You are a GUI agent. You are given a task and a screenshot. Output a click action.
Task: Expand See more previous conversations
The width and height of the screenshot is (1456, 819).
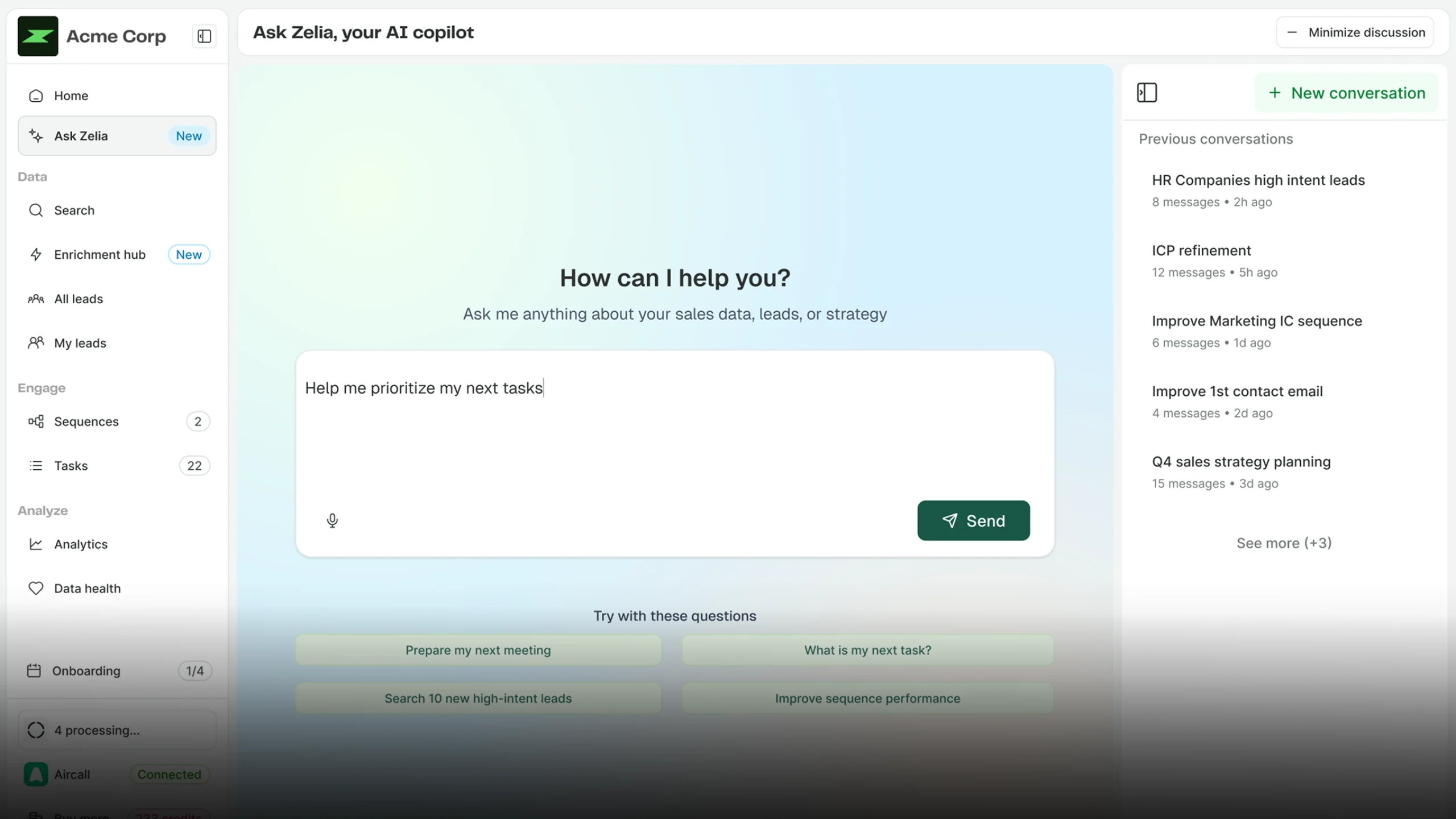[1284, 543]
